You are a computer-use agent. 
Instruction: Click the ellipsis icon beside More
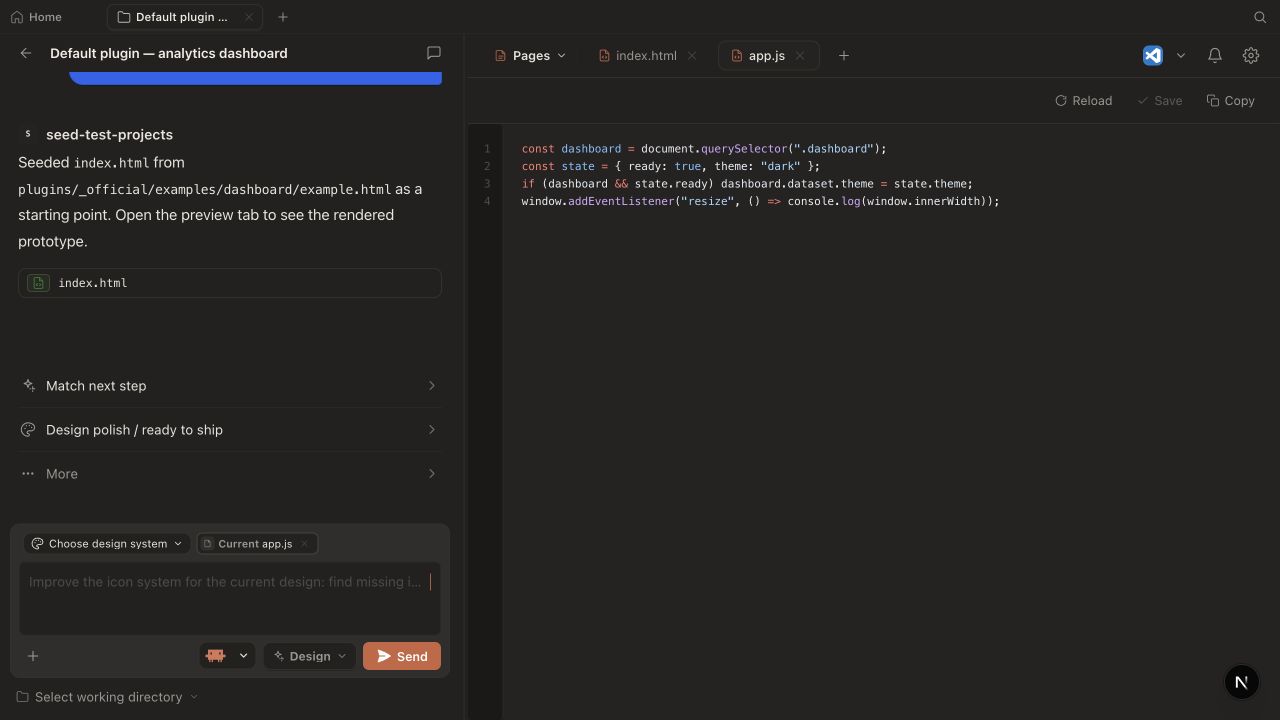(x=28, y=474)
